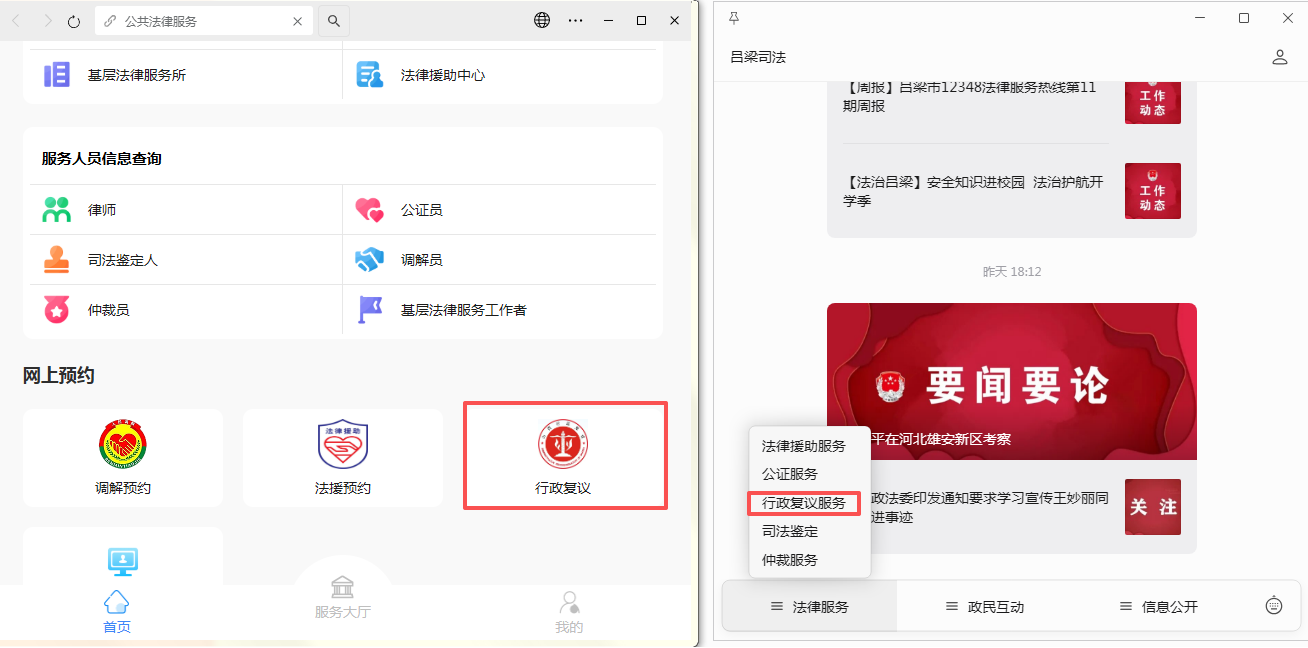Click the 基层法律服务工作者 flag icon
The height and width of the screenshot is (648, 1308).
370,310
